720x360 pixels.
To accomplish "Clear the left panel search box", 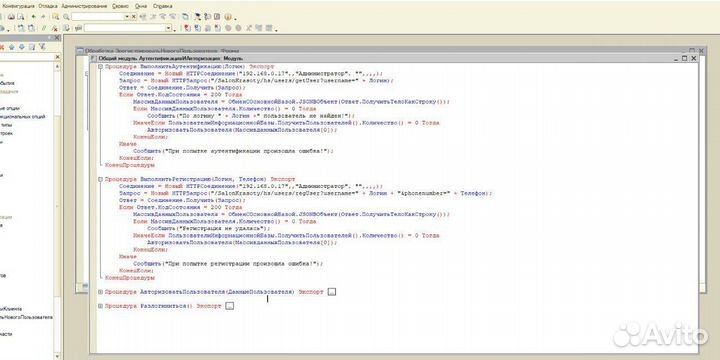I will point(57,57).
